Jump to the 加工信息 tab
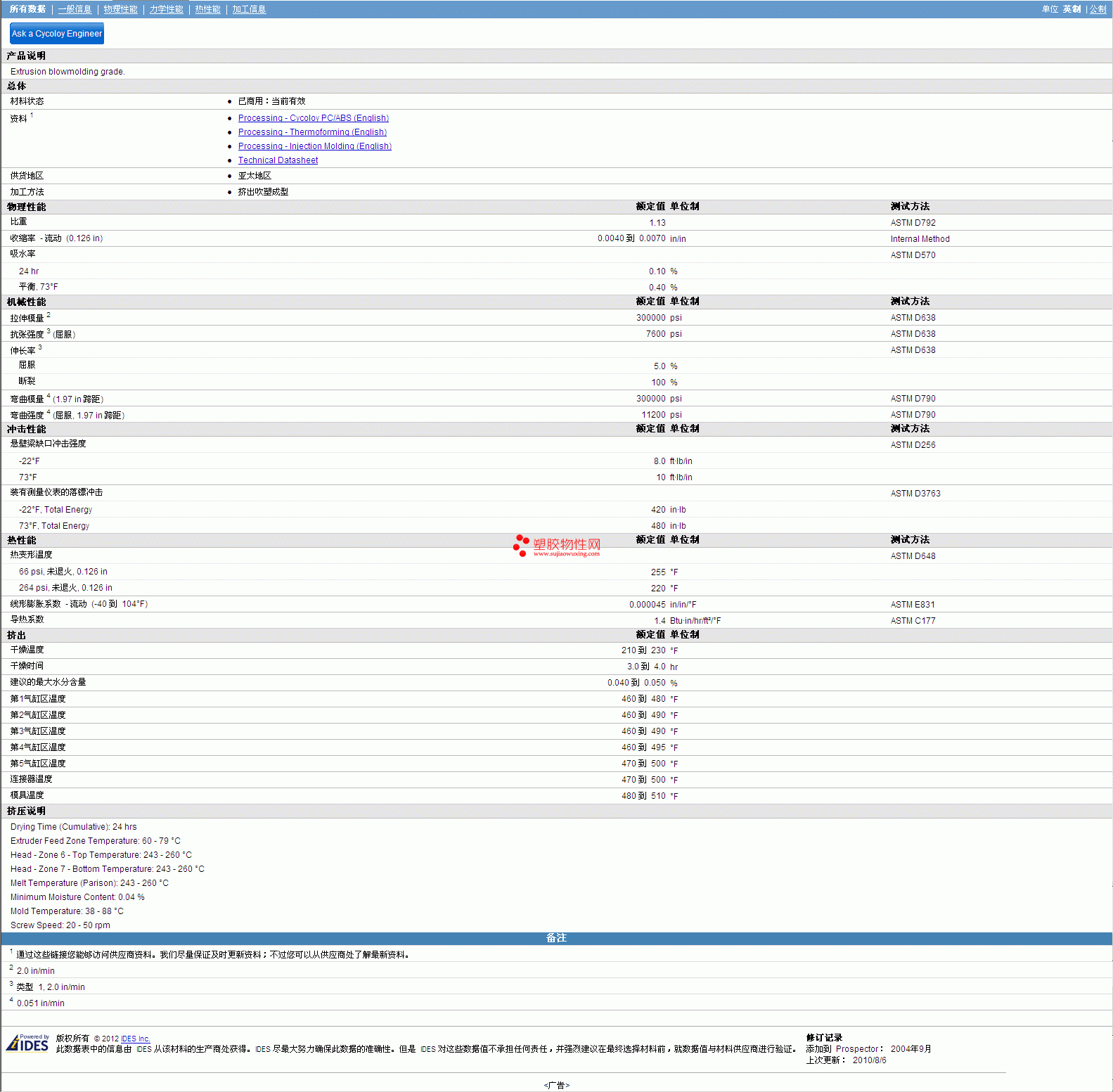 pyautogui.click(x=249, y=9)
